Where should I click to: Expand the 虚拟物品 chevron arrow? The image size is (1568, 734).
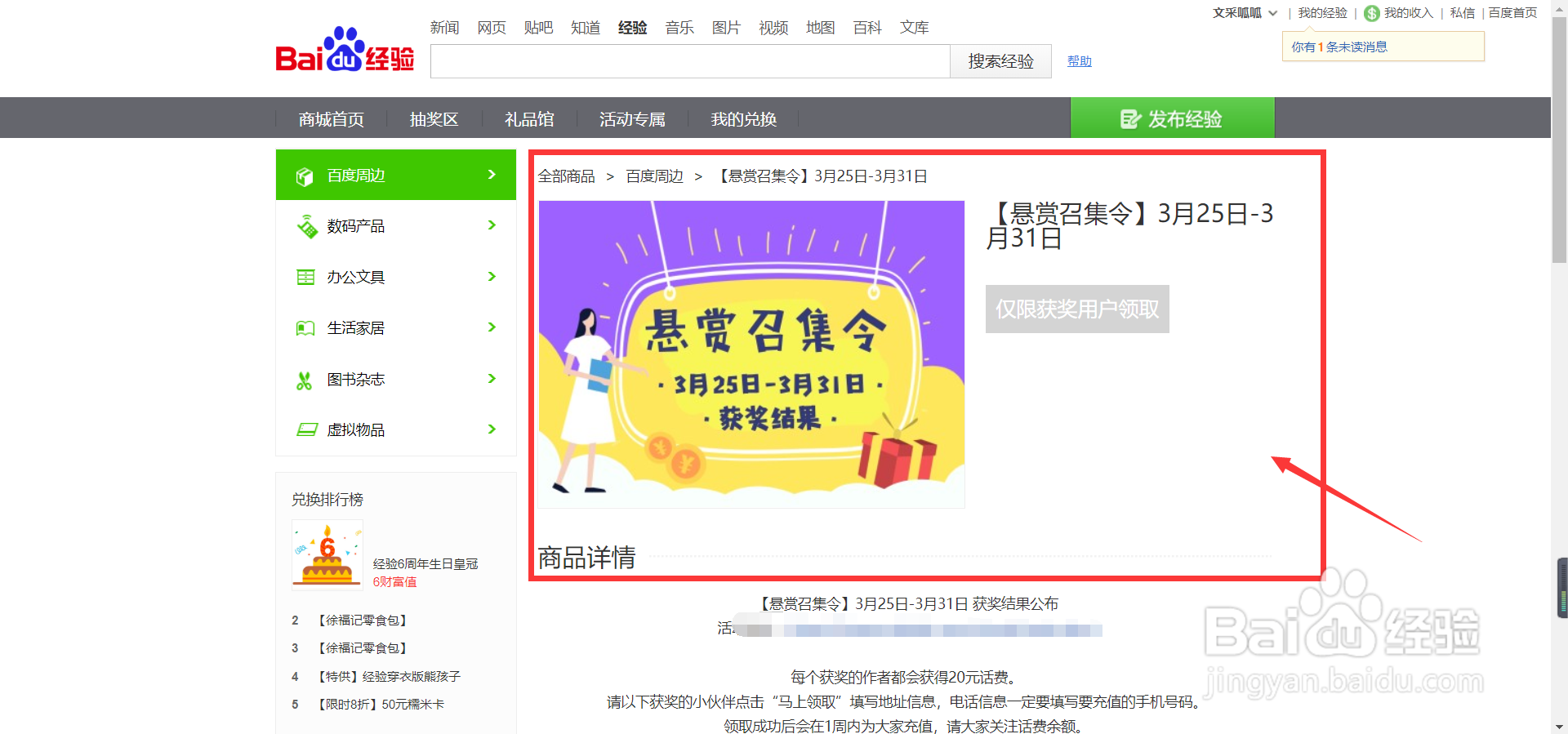tap(492, 429)
